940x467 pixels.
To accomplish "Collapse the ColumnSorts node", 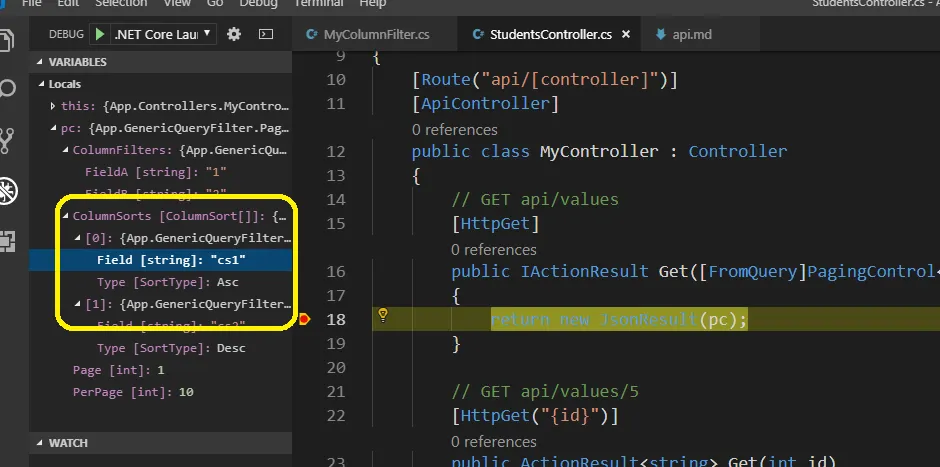I will tap(65, 216).
